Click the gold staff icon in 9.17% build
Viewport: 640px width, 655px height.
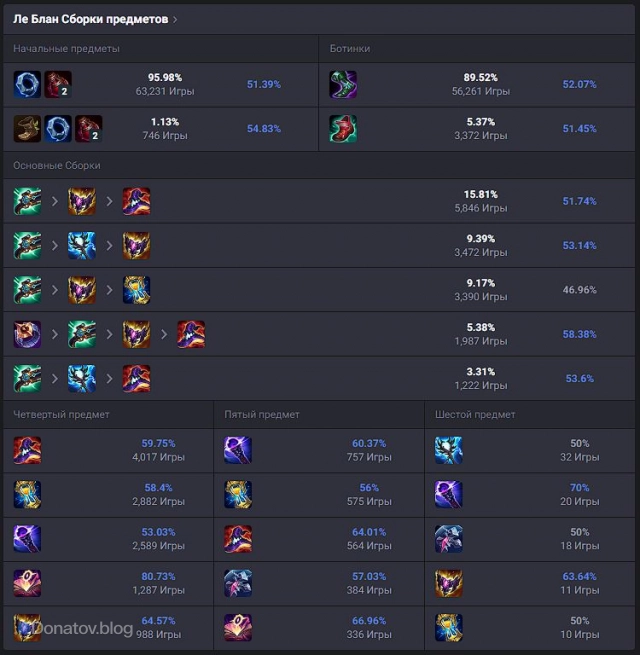(x=136, y=290)
